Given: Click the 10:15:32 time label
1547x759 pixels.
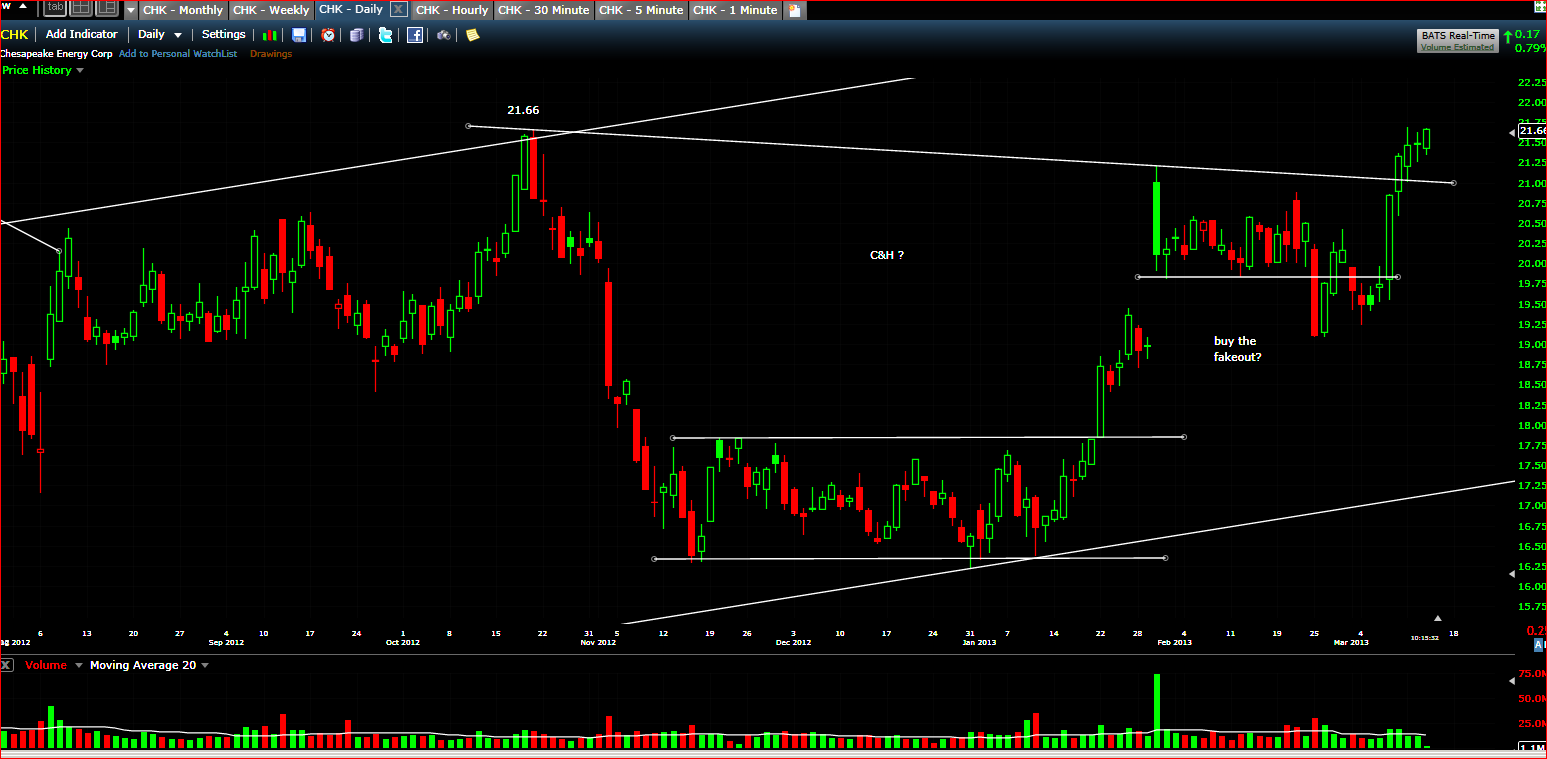Looking at the screenshot, I should [x=1425, y=638].
